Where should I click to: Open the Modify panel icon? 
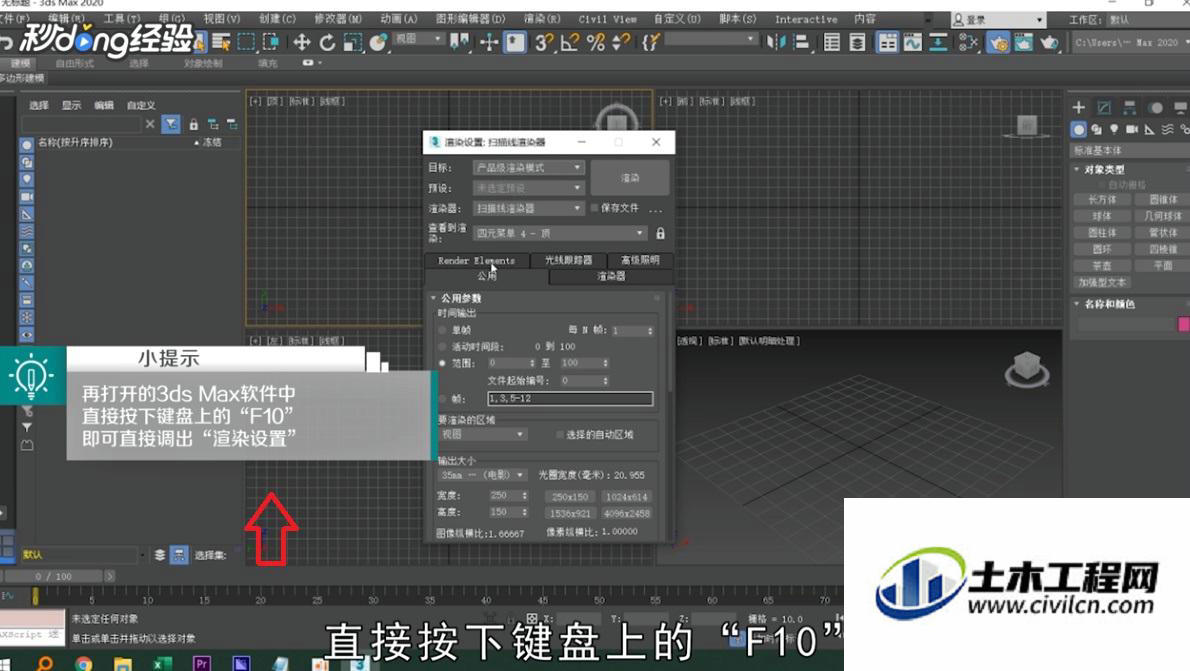coord(1104,108)
